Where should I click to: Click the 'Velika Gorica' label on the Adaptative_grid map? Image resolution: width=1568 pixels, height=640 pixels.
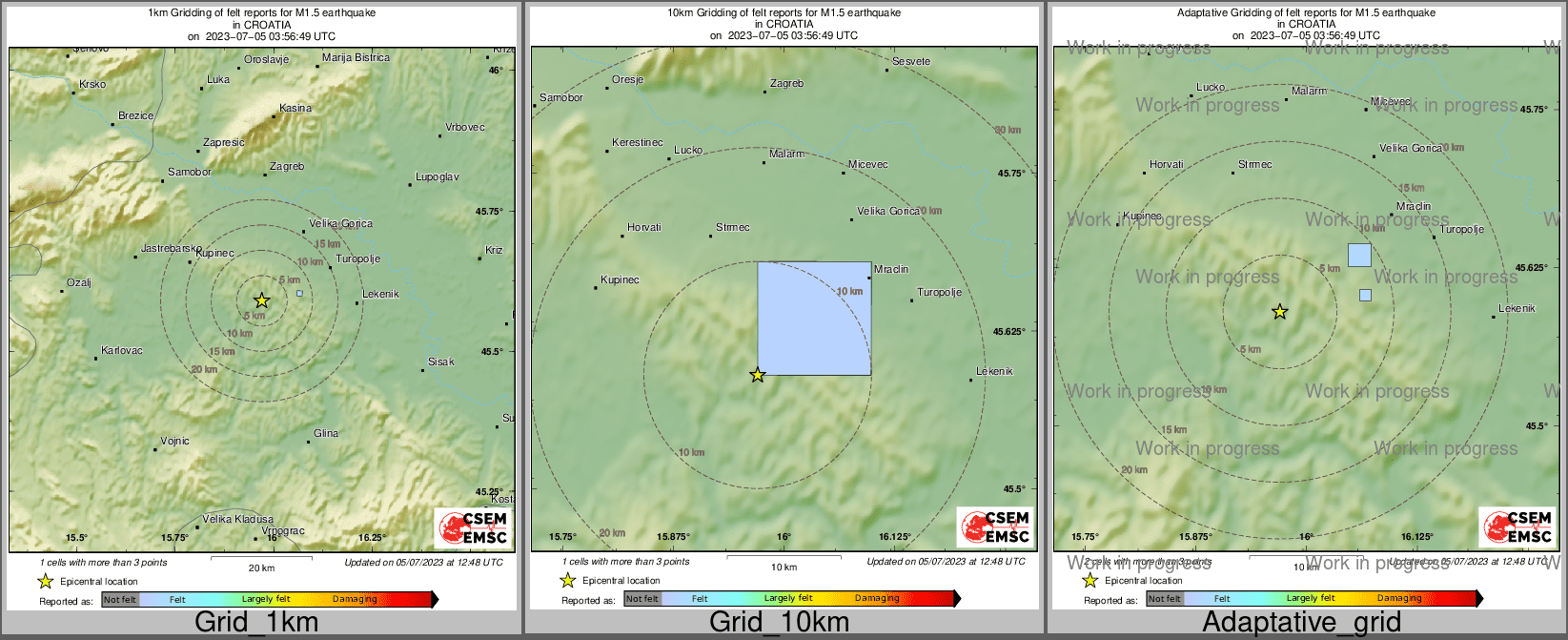1411,149
